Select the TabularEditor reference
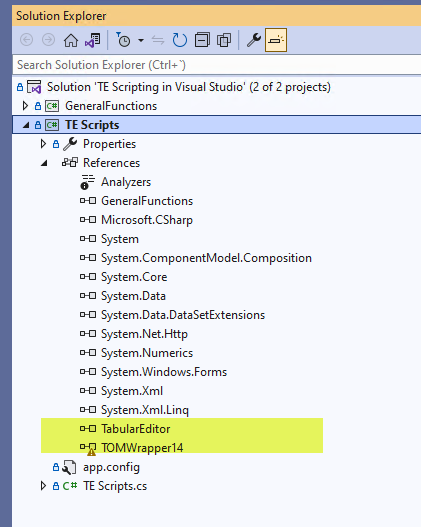 (135, 429)
